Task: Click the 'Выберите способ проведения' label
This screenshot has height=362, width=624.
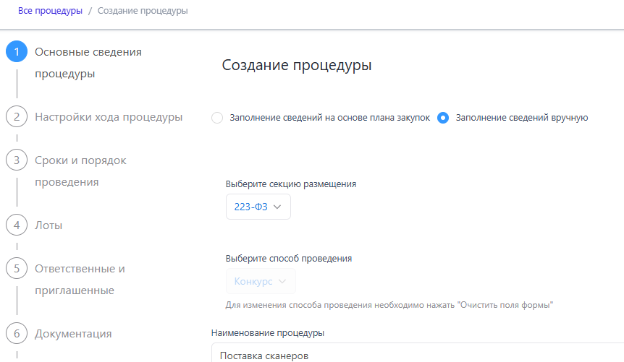Action: (289, 258)
